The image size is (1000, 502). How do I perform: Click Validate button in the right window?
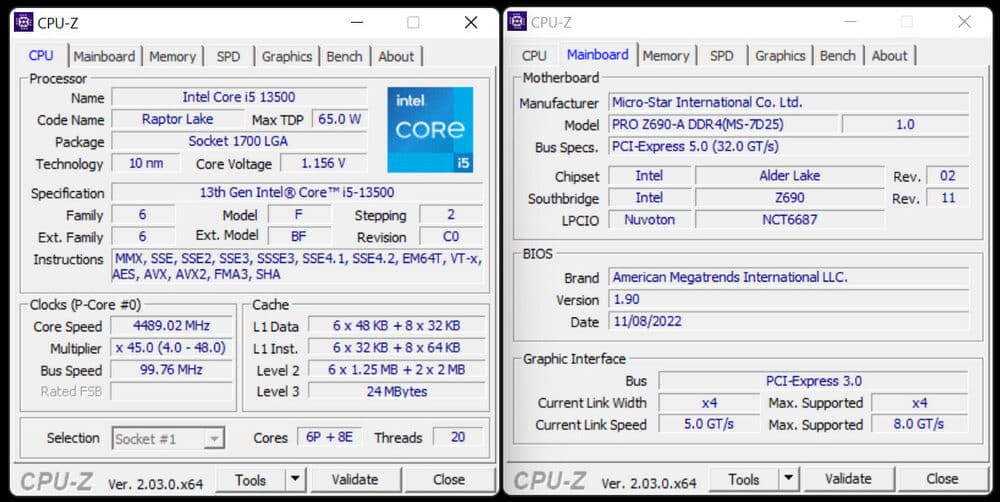tap(848, 479)
